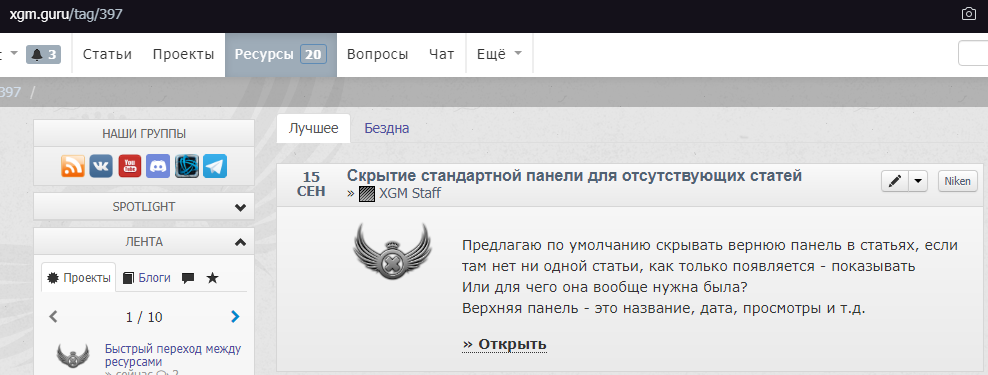Image resolution: width=988 pixels, height=375 pixels.
Task: Open the XGM Staff project link
Action: (410, 194)
